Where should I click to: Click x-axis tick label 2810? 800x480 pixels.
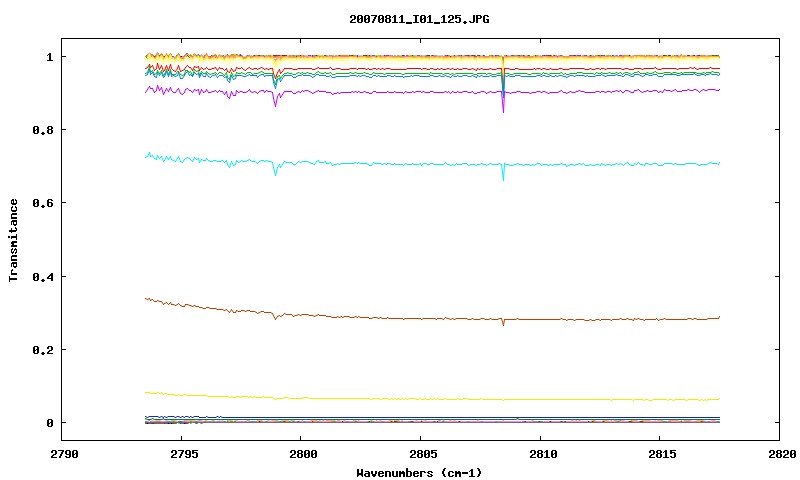pos(543,454)
